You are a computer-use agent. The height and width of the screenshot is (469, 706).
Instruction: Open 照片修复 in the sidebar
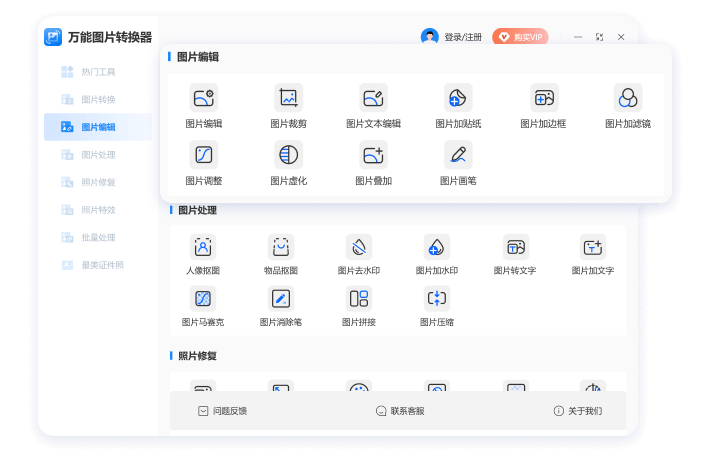tap(98, 182)
